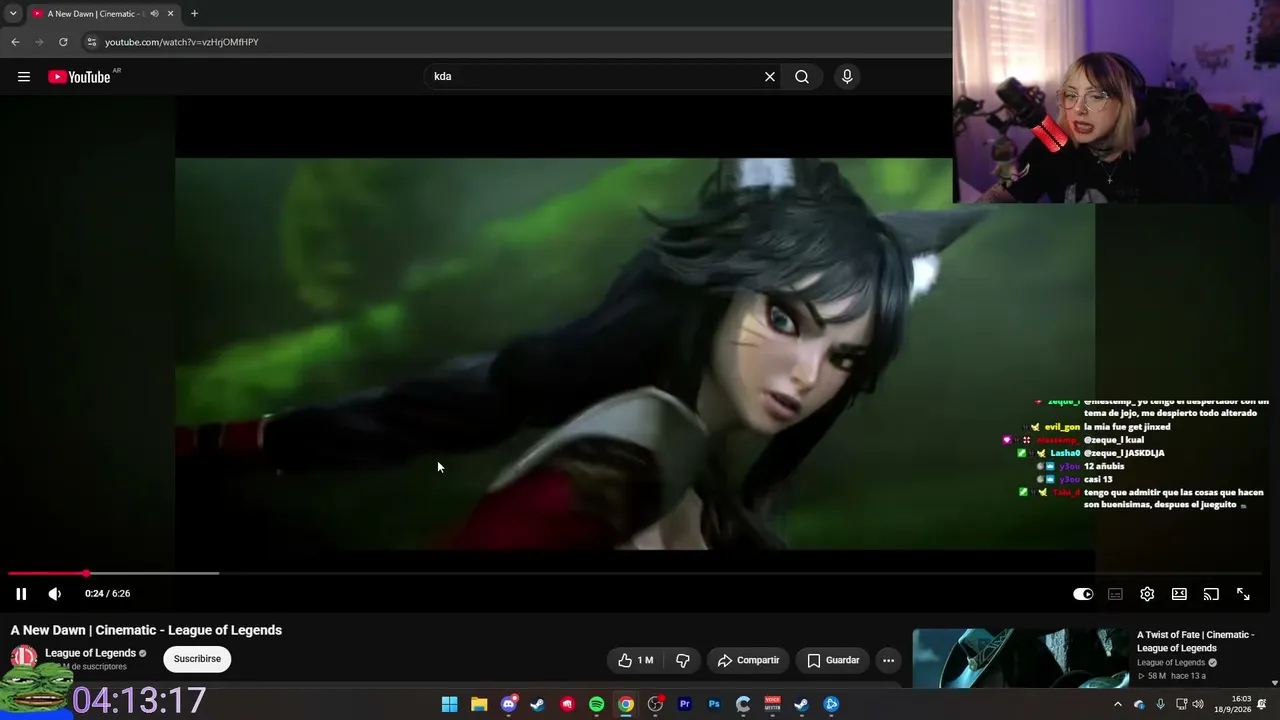Show hidden system tray icons chevron
This screenshot has width=1280, height=720.
[x=1118, y=704]
